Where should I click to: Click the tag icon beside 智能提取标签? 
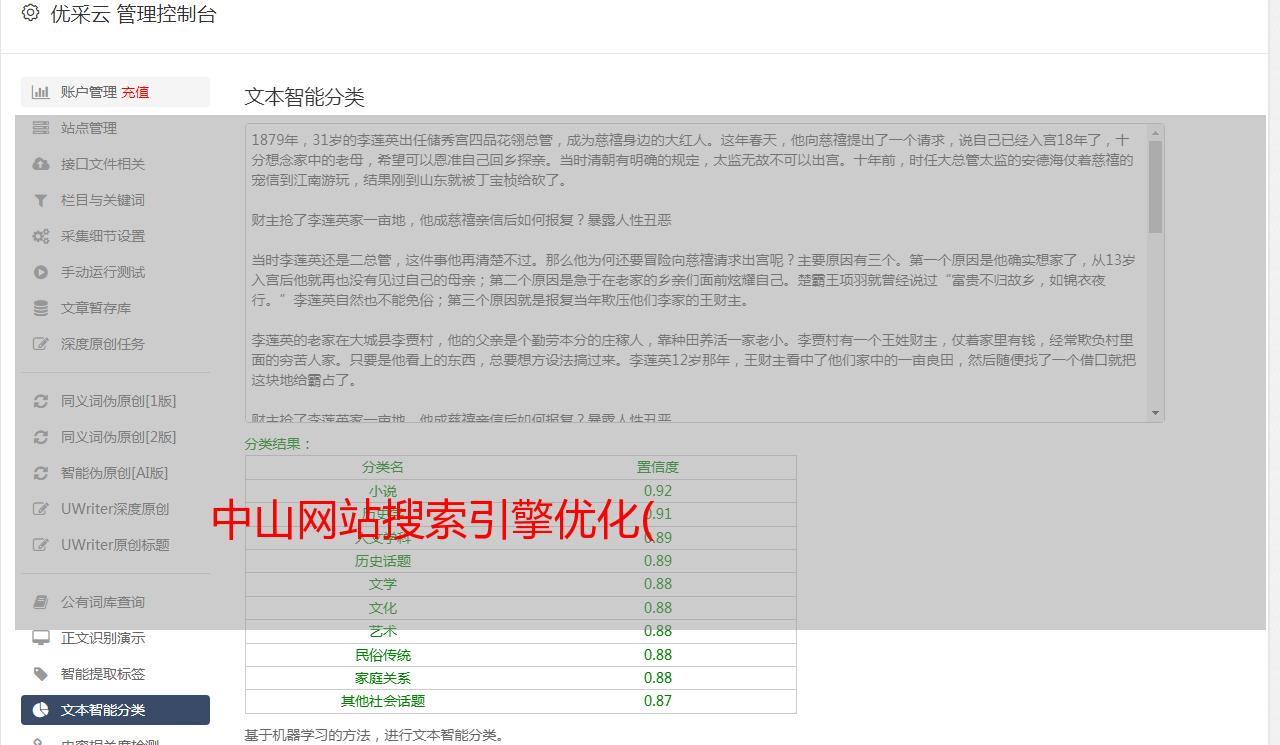click(41, 674)
